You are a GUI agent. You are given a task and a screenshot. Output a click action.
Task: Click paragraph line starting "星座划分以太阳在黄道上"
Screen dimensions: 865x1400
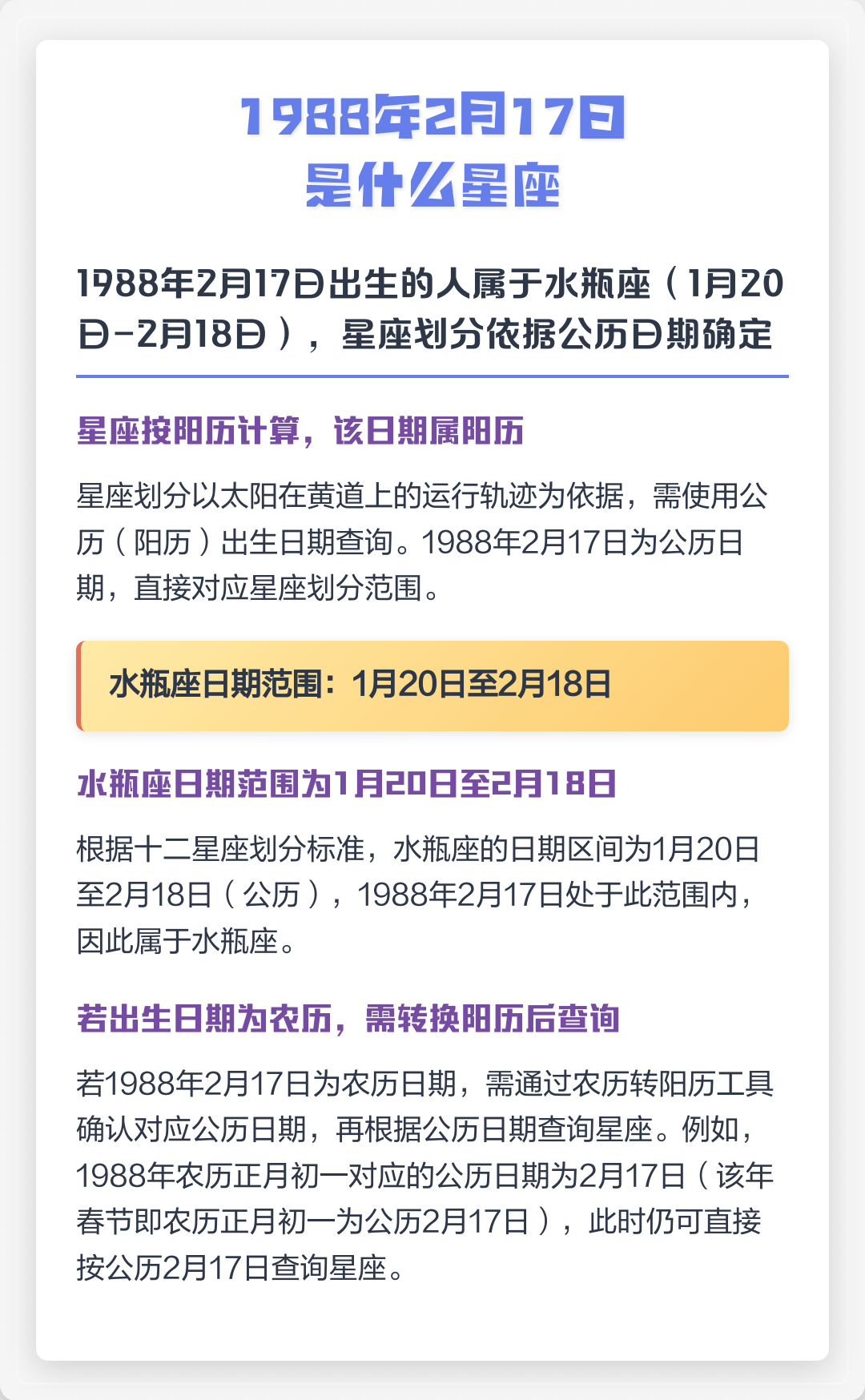point(422,497)
